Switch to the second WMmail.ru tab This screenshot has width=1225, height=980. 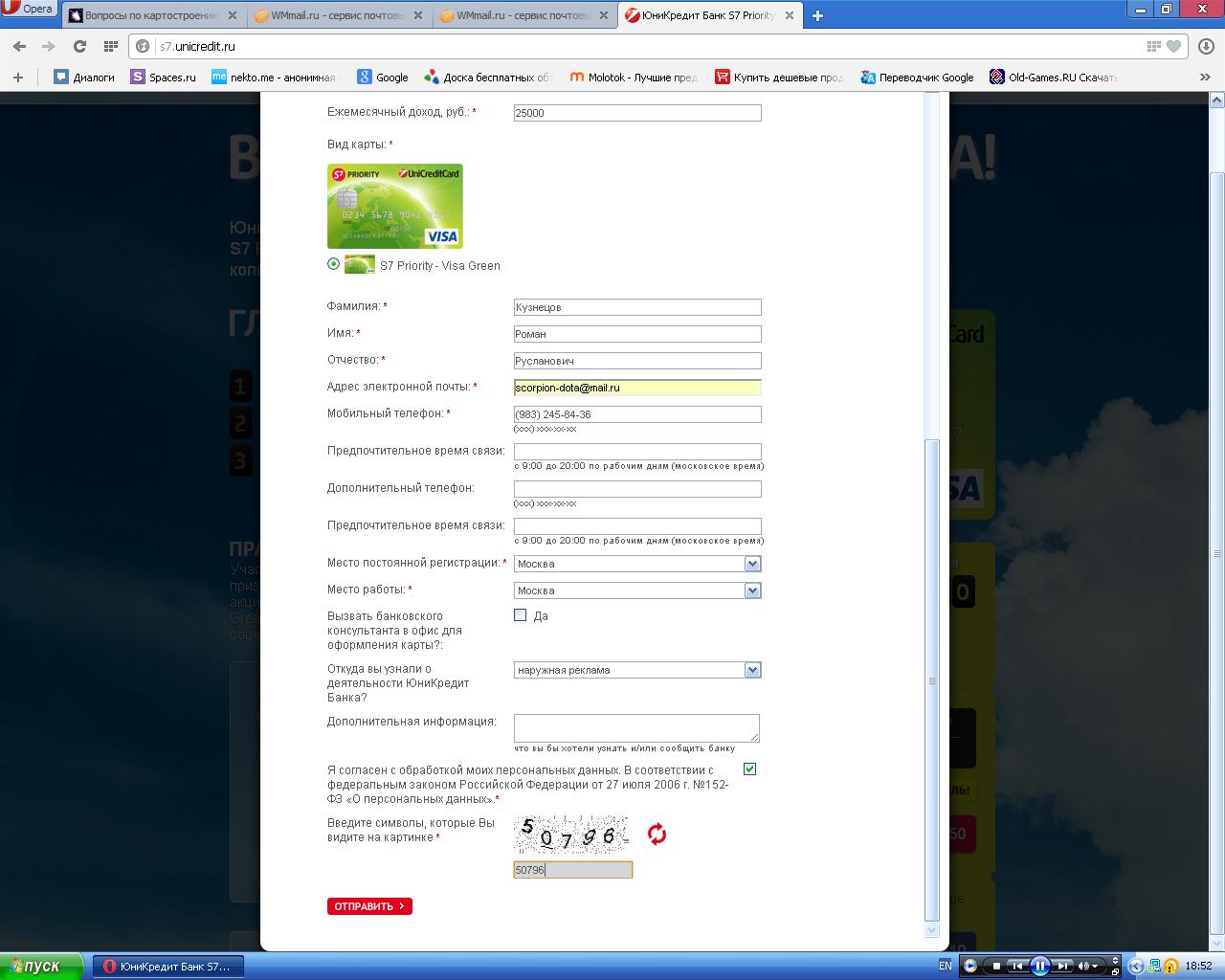pyautogui.click(x=525, y=15)
